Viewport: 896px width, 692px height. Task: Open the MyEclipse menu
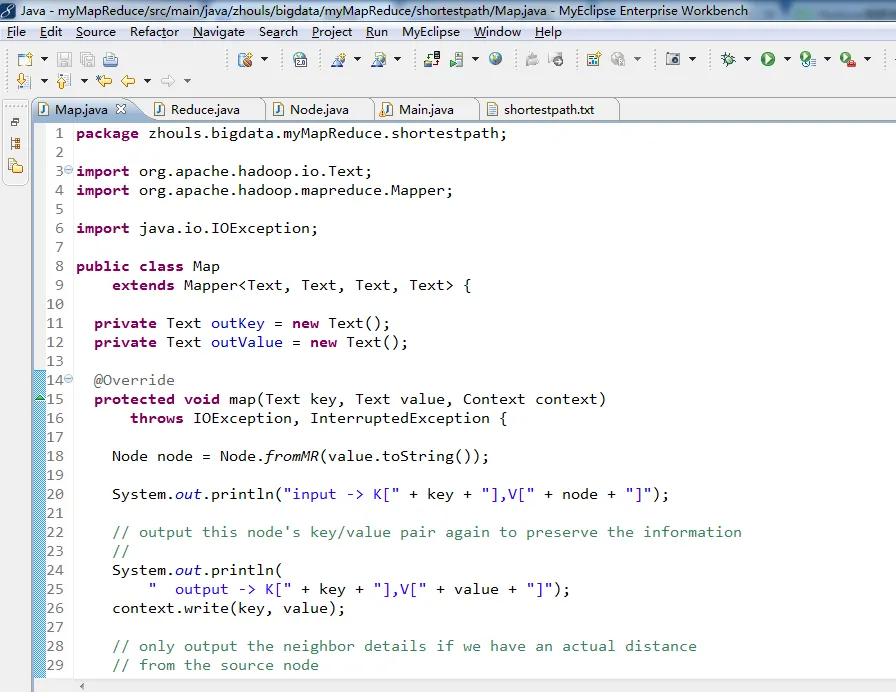click(431, 32)
